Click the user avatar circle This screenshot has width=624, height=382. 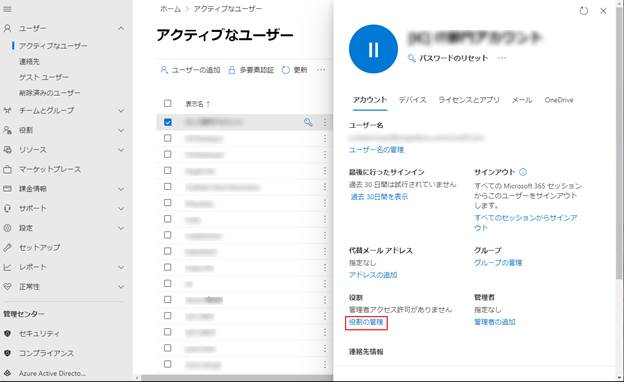[373, 49]
